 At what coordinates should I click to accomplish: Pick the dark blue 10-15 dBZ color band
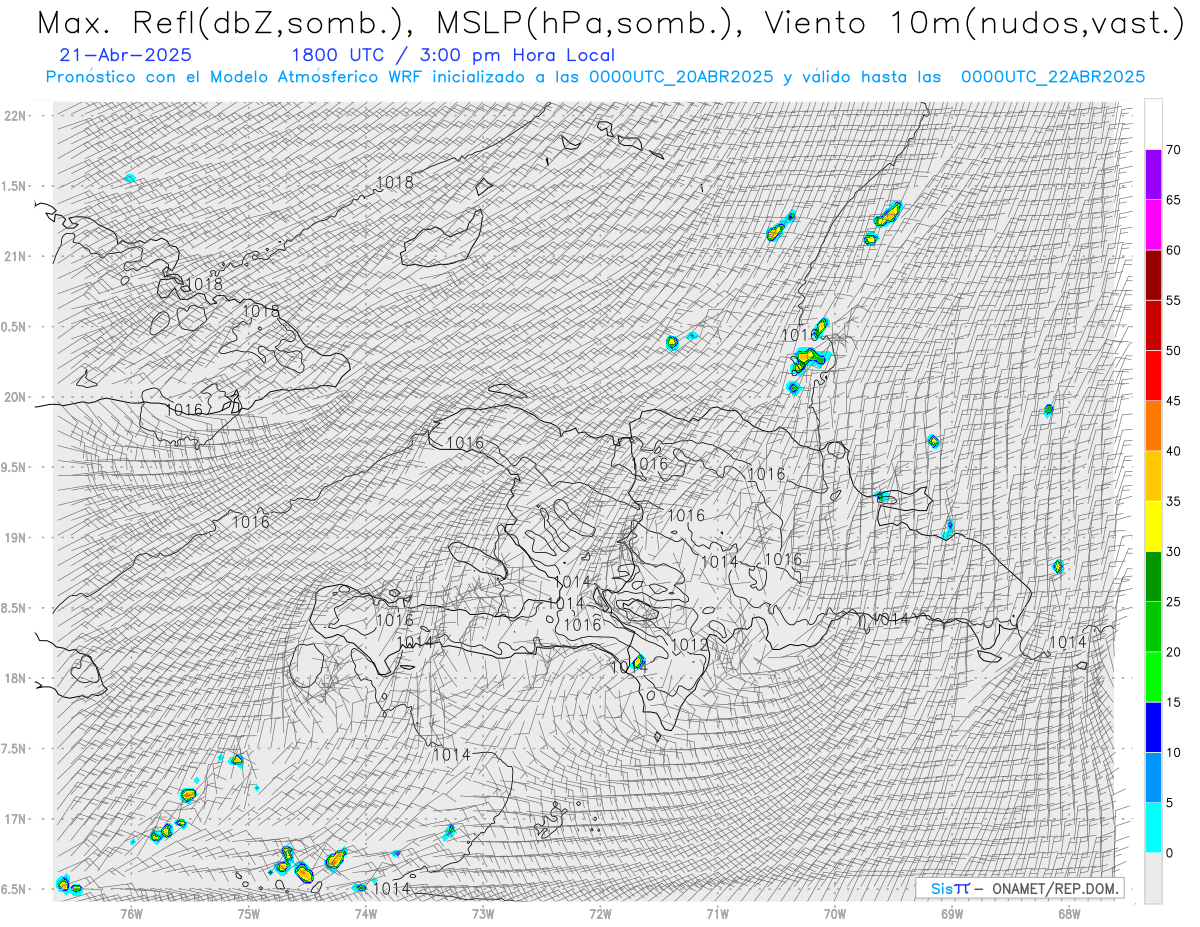pyautogui.click(x=1153, y=727)
